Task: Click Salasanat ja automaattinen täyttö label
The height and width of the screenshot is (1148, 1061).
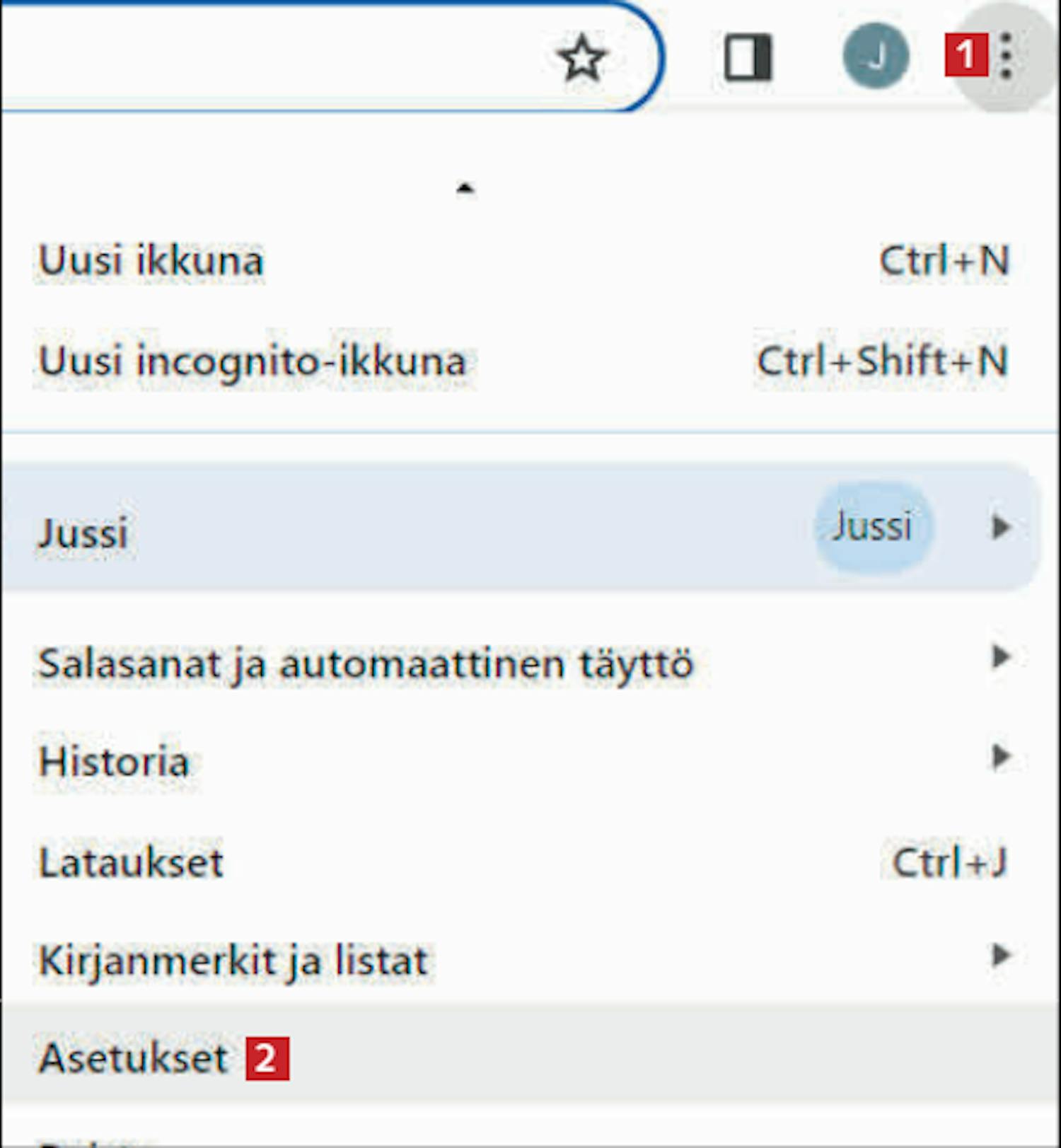Action: [366, 664]
